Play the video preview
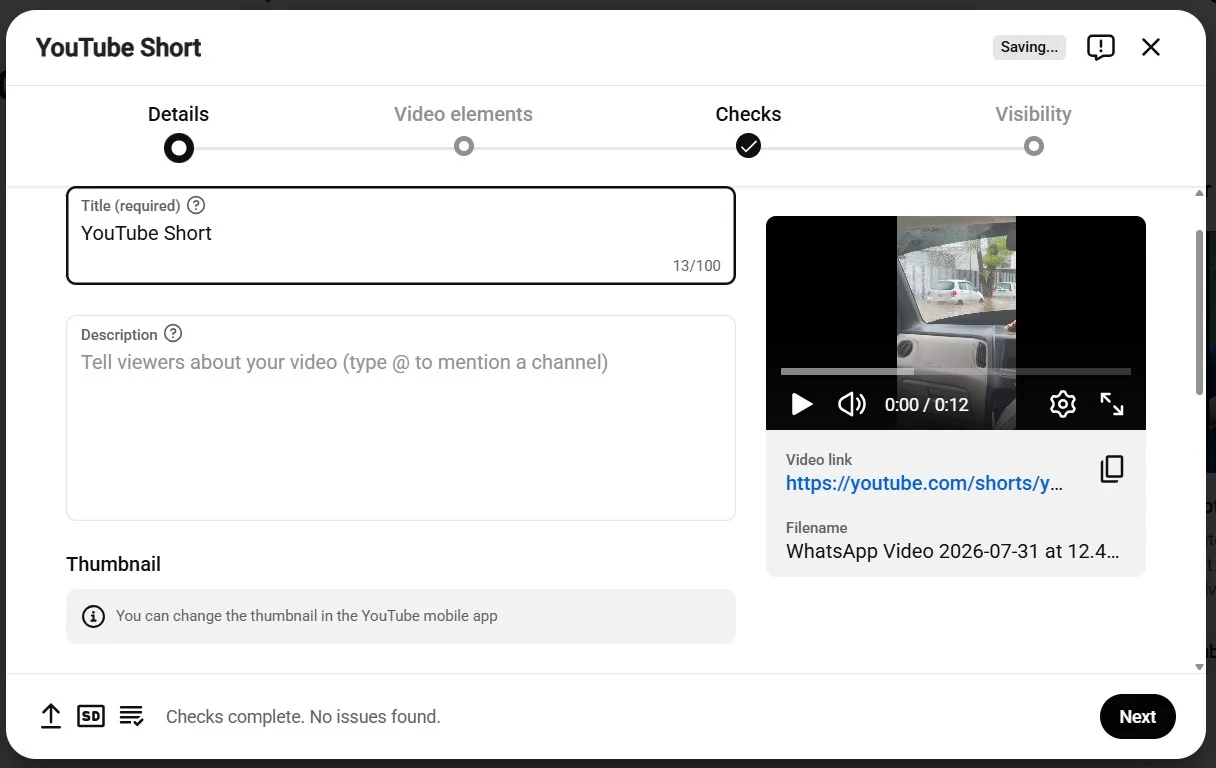 (802, 404)
